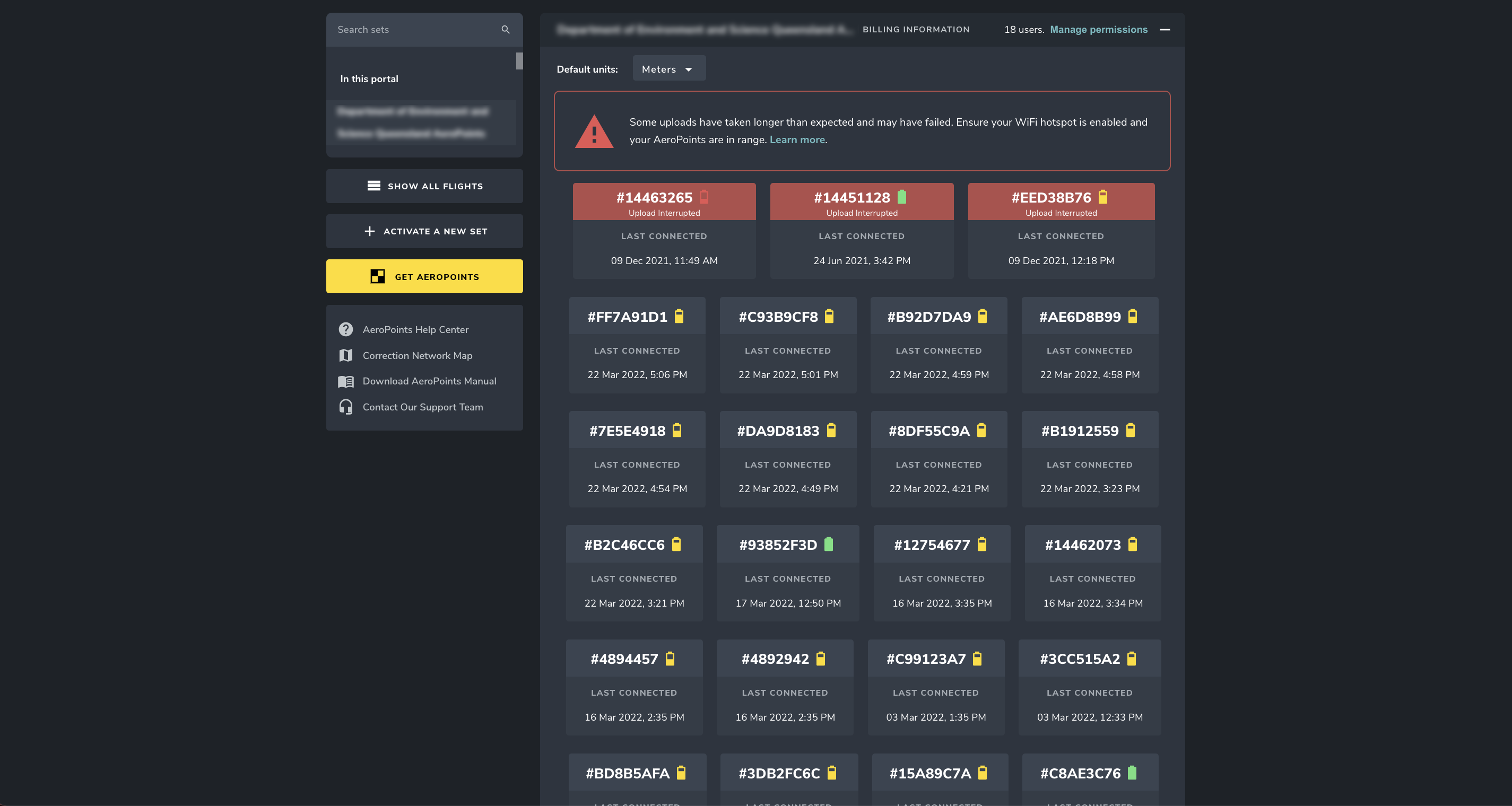Image resolution: width=1512 pixels, height=806 pixels.
Task: Open the #EED38B76 Upload Interrupted card
Action: click(x=1061, y=231)
